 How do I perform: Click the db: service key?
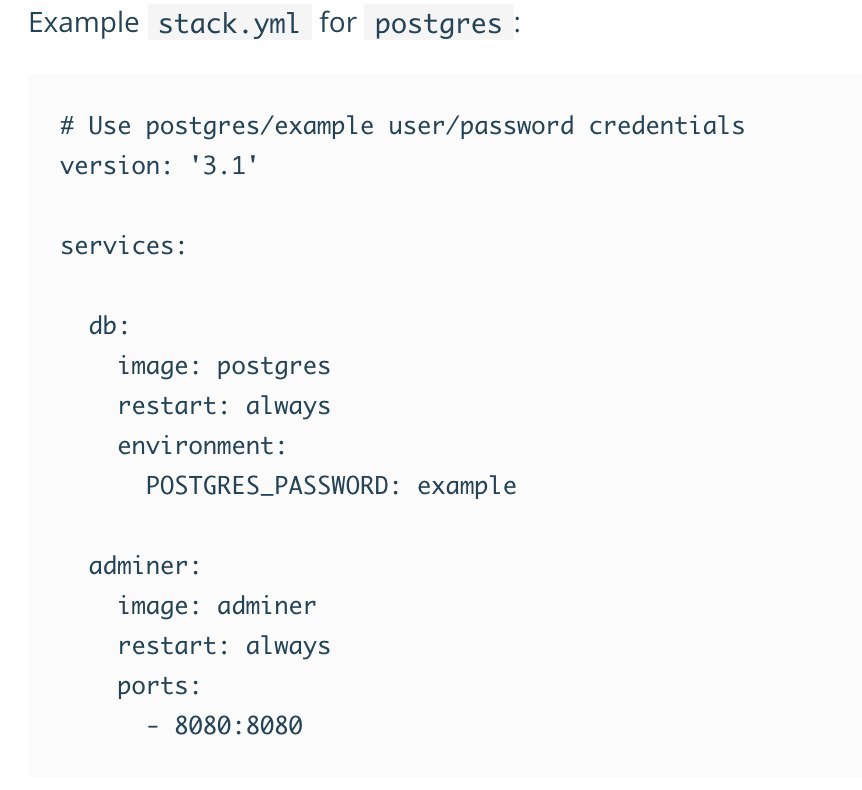coord(110,325)
